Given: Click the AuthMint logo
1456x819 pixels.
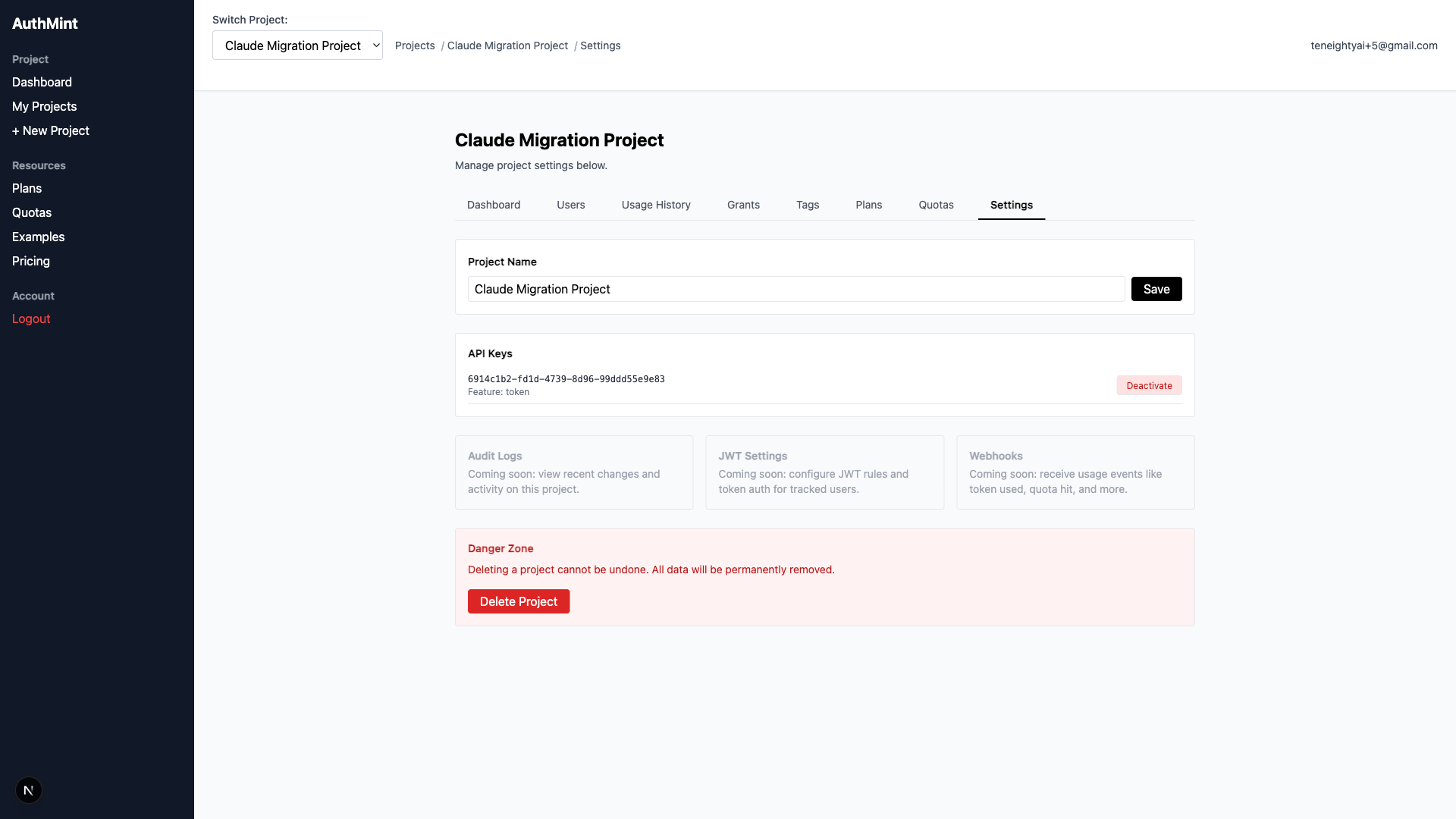Looking at the screenshot, I should [45, 24].
